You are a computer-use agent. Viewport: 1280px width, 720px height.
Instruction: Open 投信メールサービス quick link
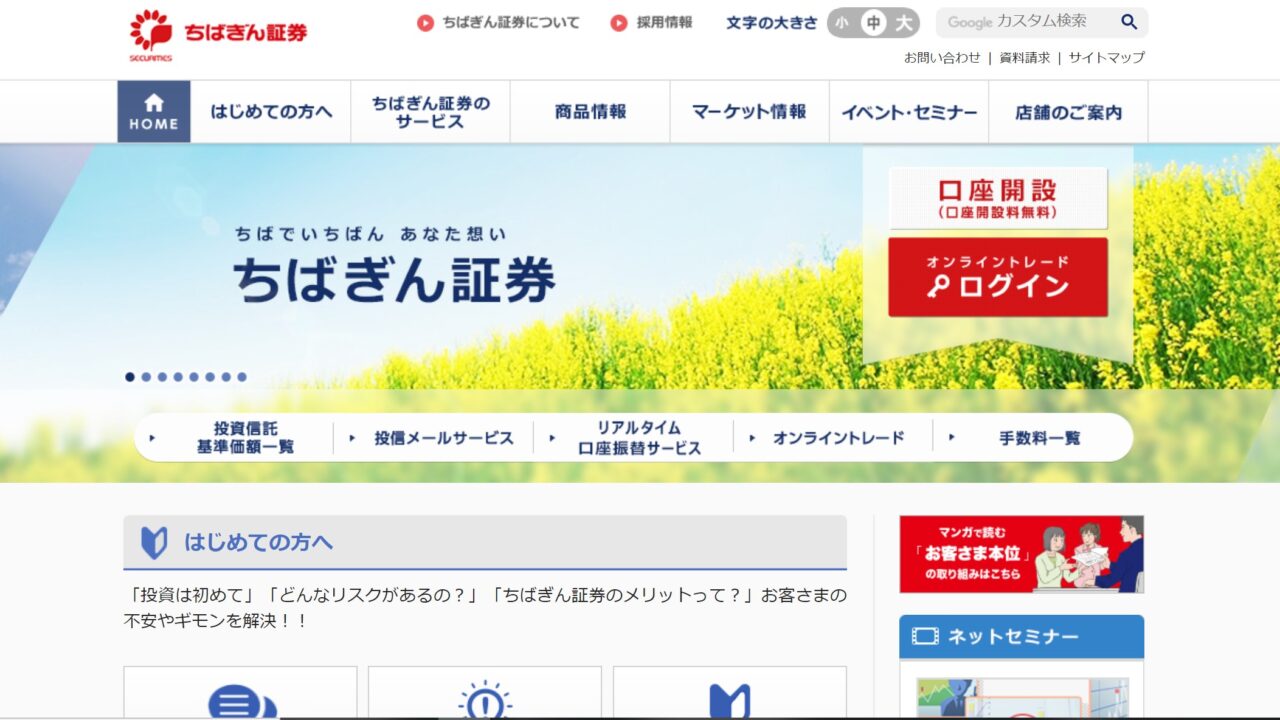click(444, 438)
